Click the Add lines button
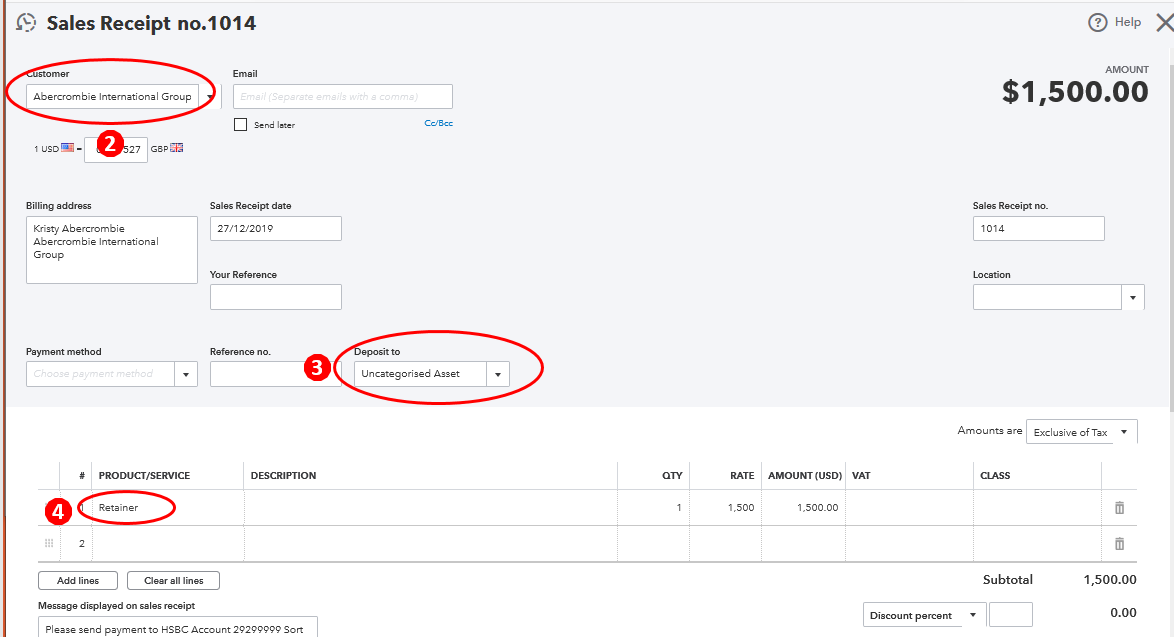Viewport: 1174px width, 637px height. coord(77,580)
